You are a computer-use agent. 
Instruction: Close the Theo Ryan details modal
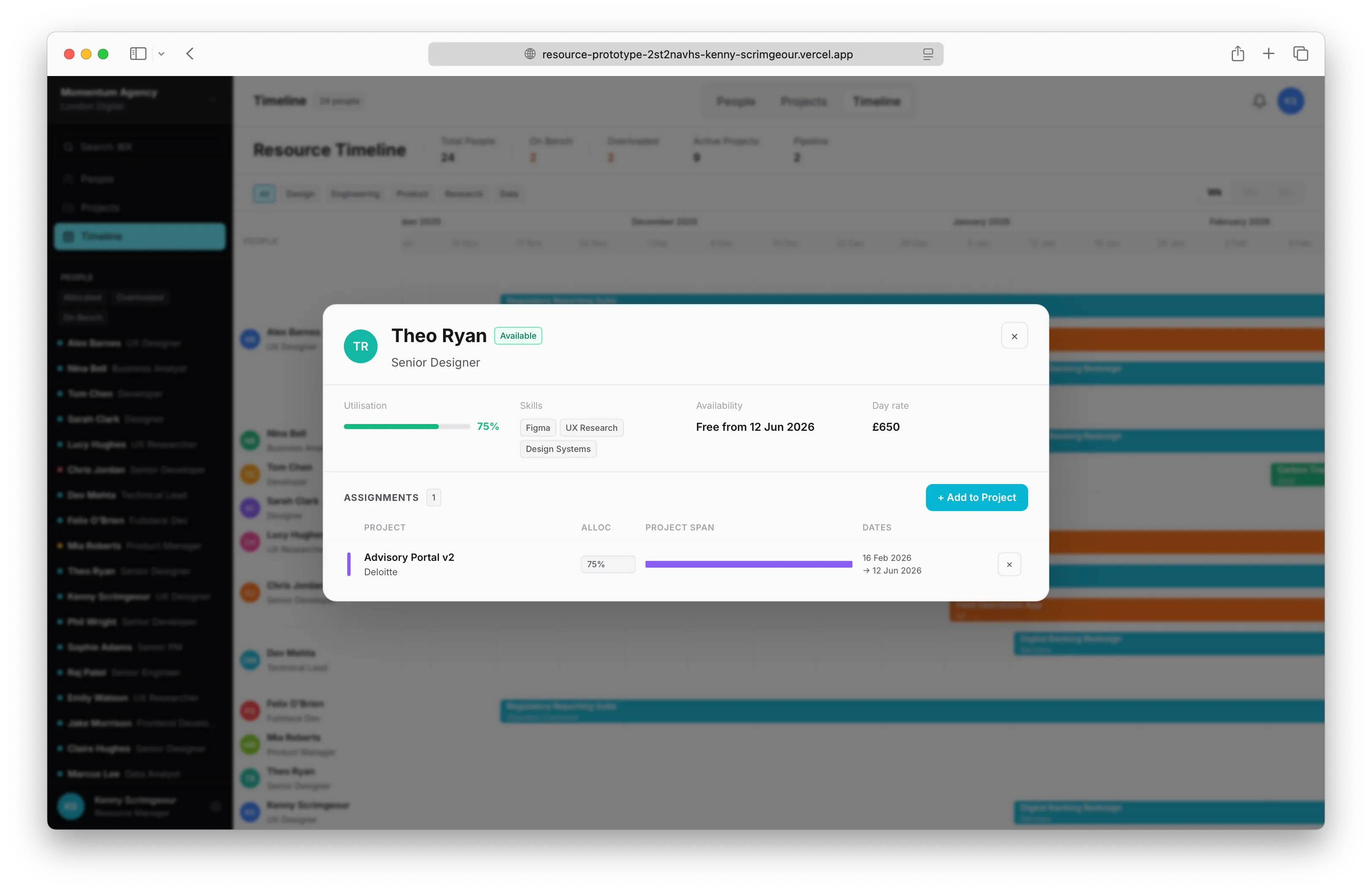point(1014,336)
